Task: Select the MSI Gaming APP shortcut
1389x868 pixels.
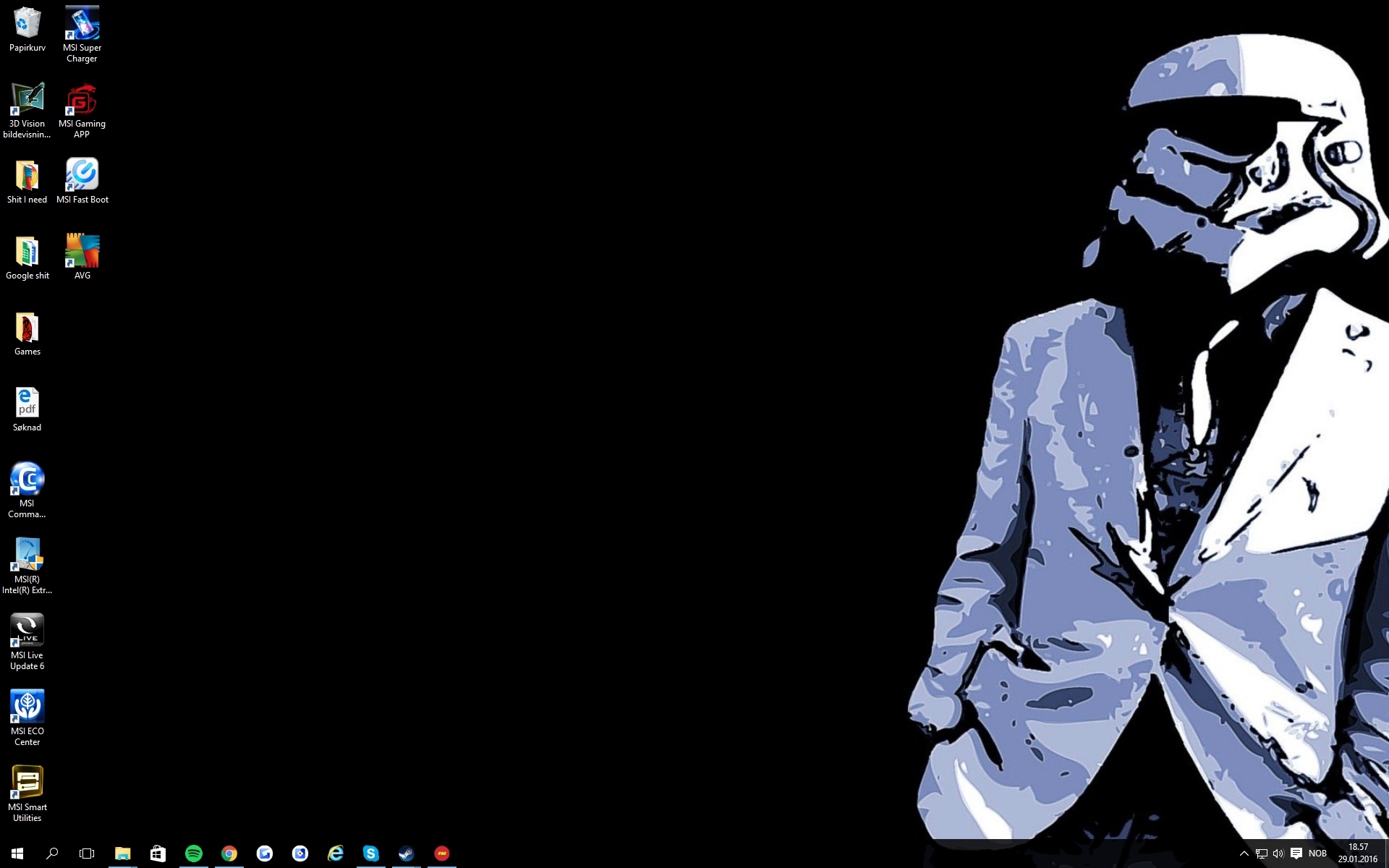Action: [x=82, y=111]
